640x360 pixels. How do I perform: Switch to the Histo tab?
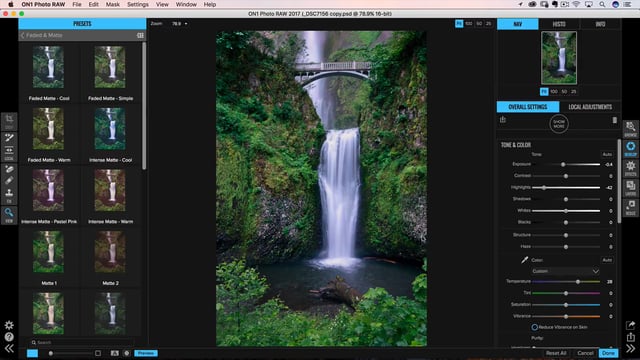[559, 24]
